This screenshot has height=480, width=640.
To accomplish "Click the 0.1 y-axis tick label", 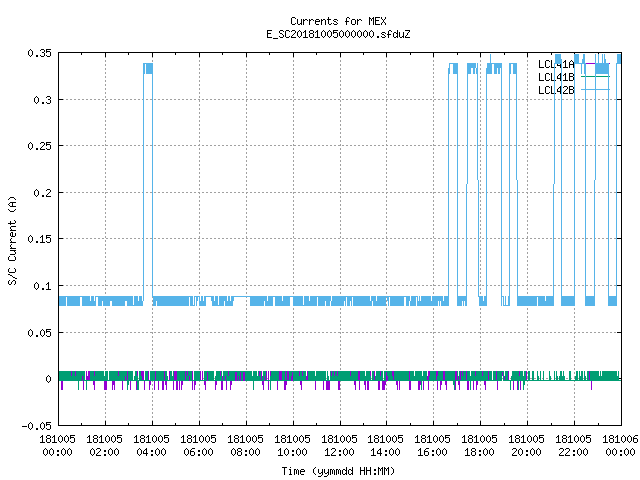I will [43, 286].
